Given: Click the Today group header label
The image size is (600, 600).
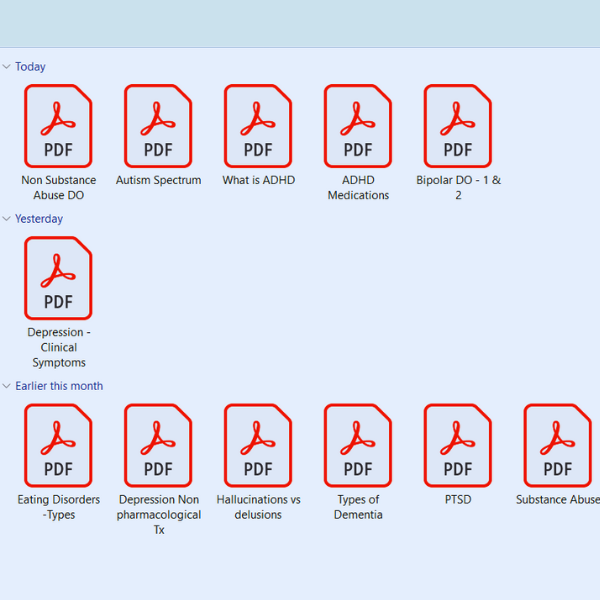Looking at the screenshot, I should point(30,67).
